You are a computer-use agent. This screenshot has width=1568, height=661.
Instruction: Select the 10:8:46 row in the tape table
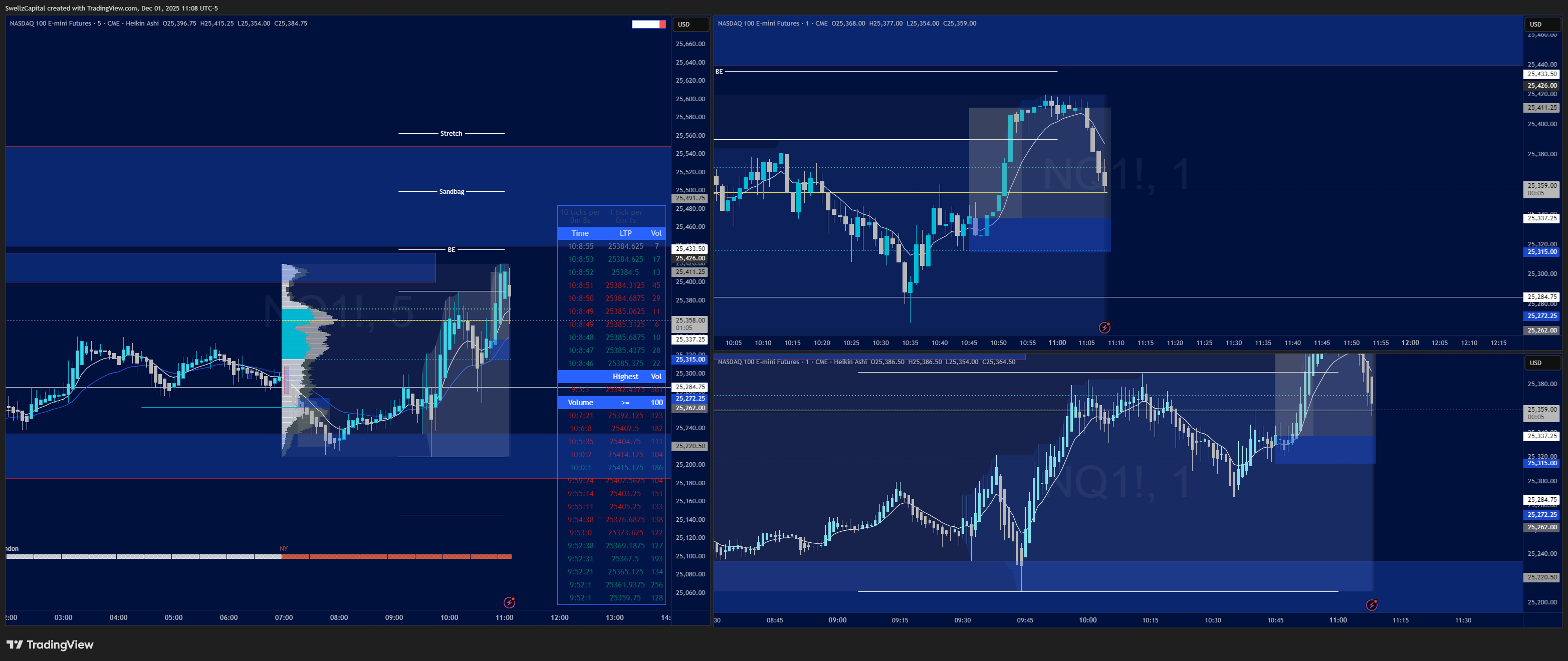tap(612, 364)
